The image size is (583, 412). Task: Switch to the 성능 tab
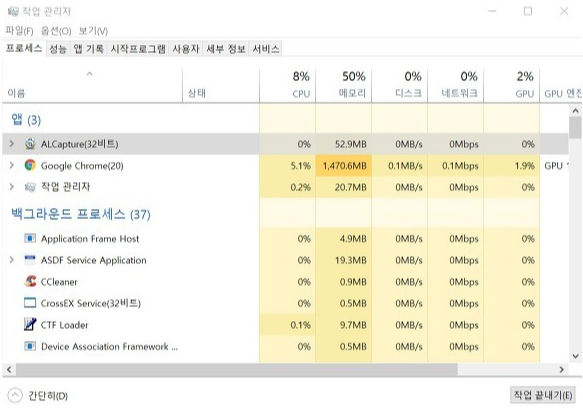pos(58,49)
